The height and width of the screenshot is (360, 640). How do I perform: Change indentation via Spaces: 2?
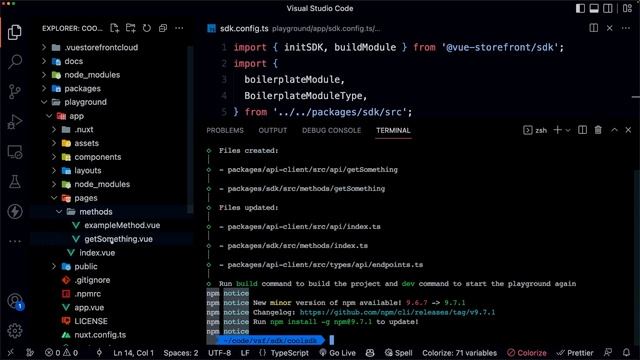181,353
